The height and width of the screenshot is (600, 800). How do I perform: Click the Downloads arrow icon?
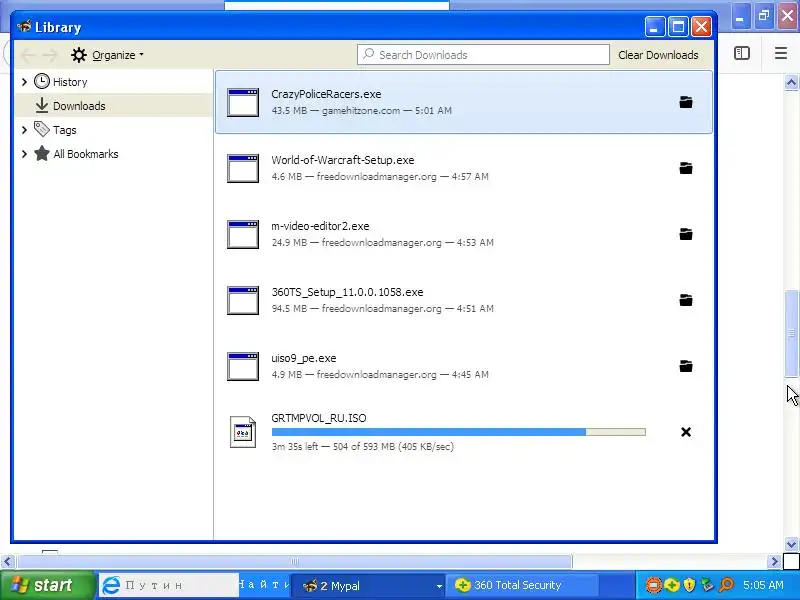pos(42,105)
